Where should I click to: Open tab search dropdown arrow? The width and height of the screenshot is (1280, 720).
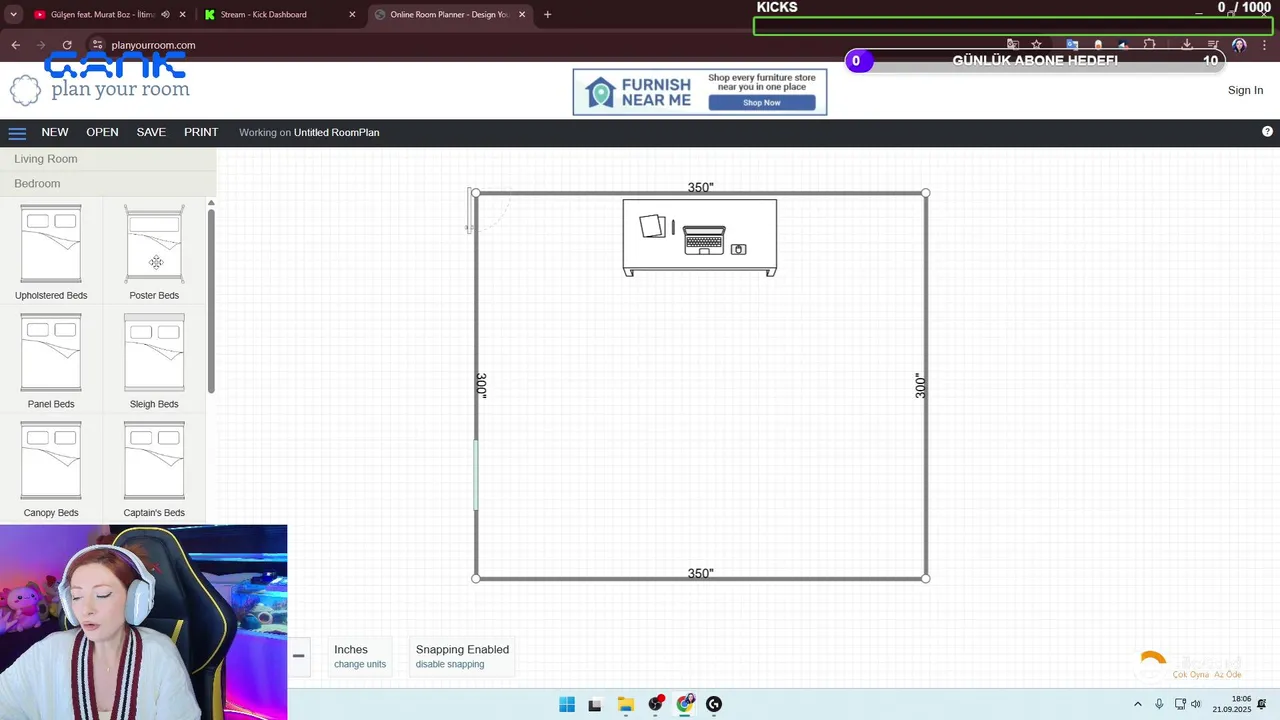(13, 15)
